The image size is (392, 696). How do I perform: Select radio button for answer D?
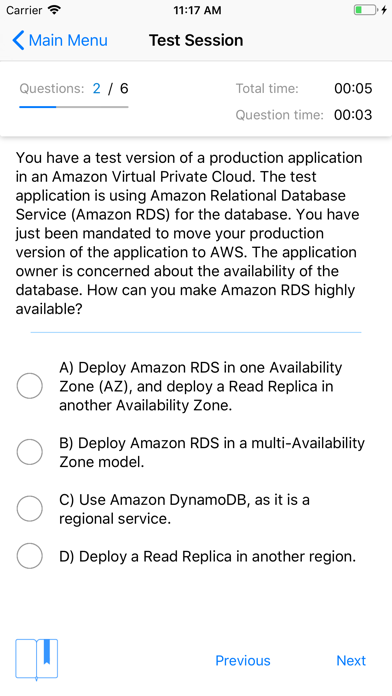tap(30, 556)
